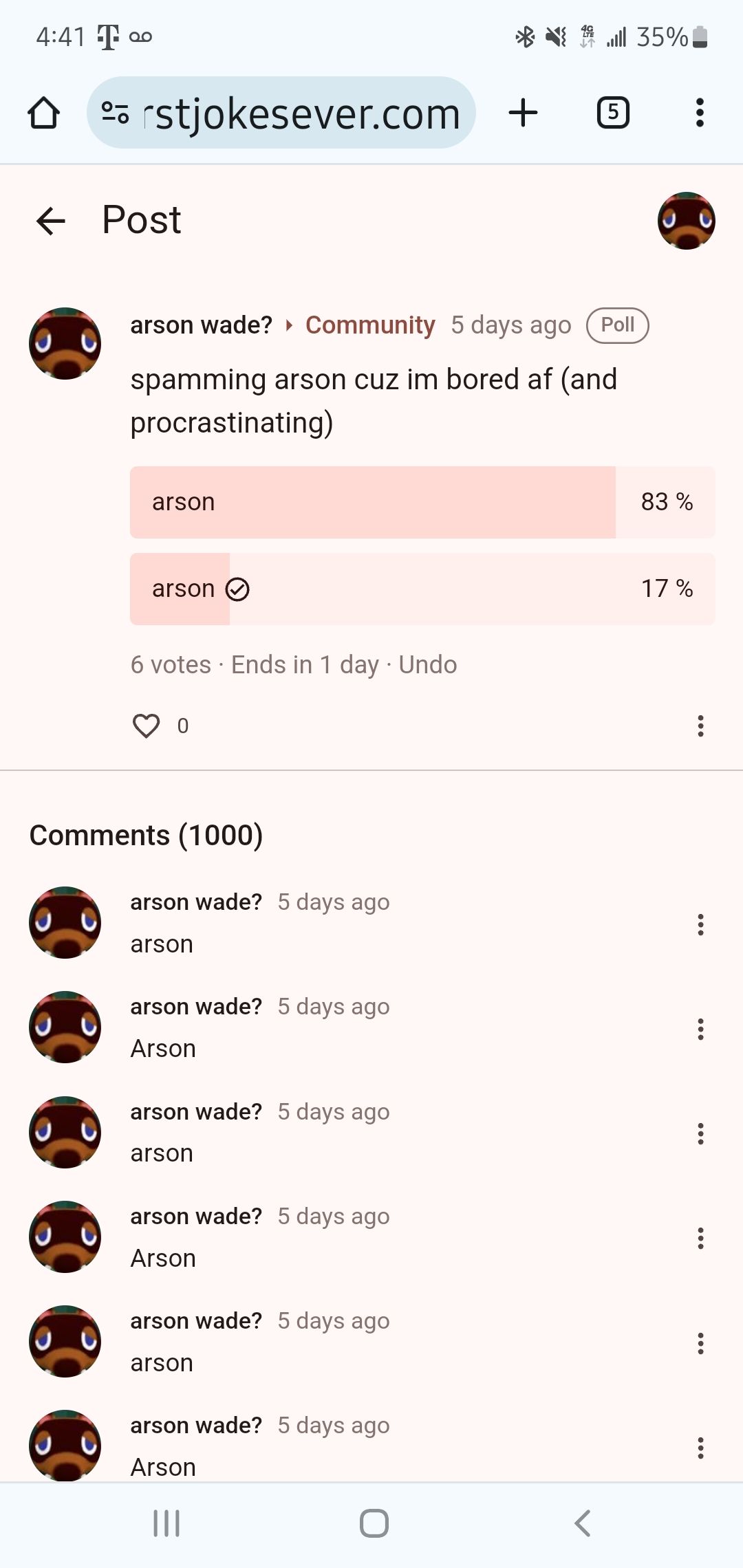Open Android recent apps button
This screenshot has width=743, height=1568.
166,1523
